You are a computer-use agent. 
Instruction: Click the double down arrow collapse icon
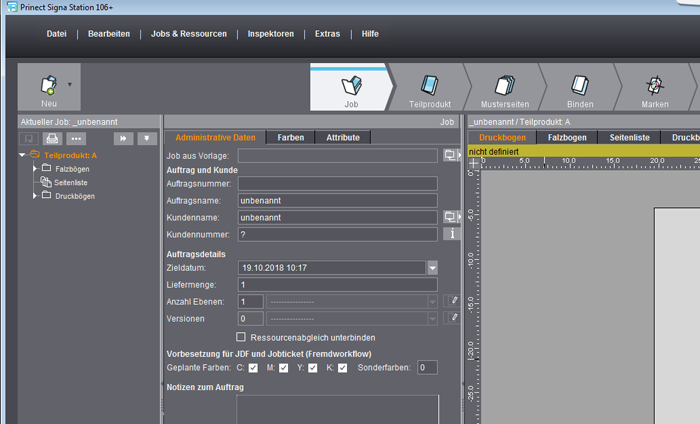pos(146,139)
